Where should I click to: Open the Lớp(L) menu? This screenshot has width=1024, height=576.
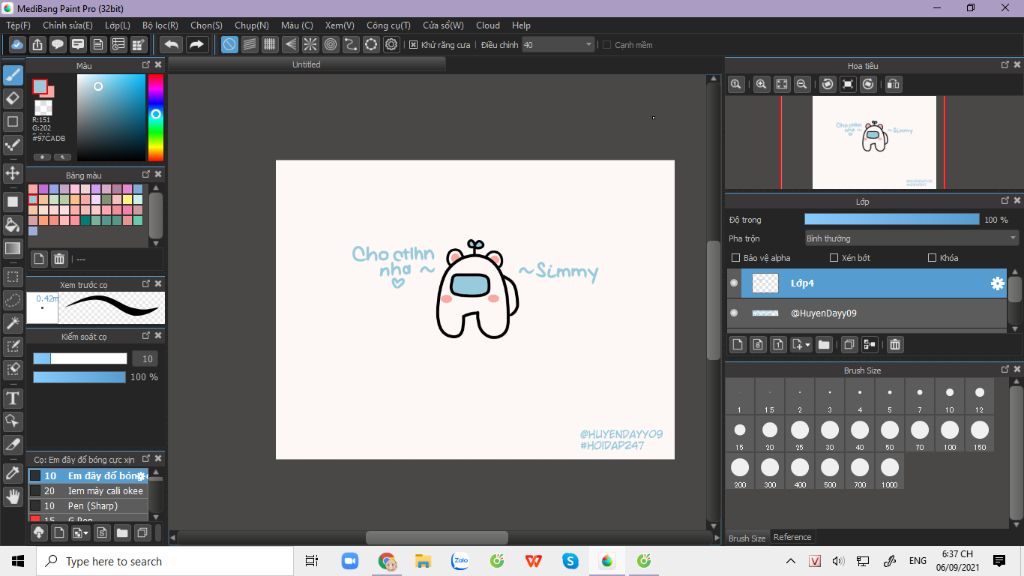pos(118,25)
